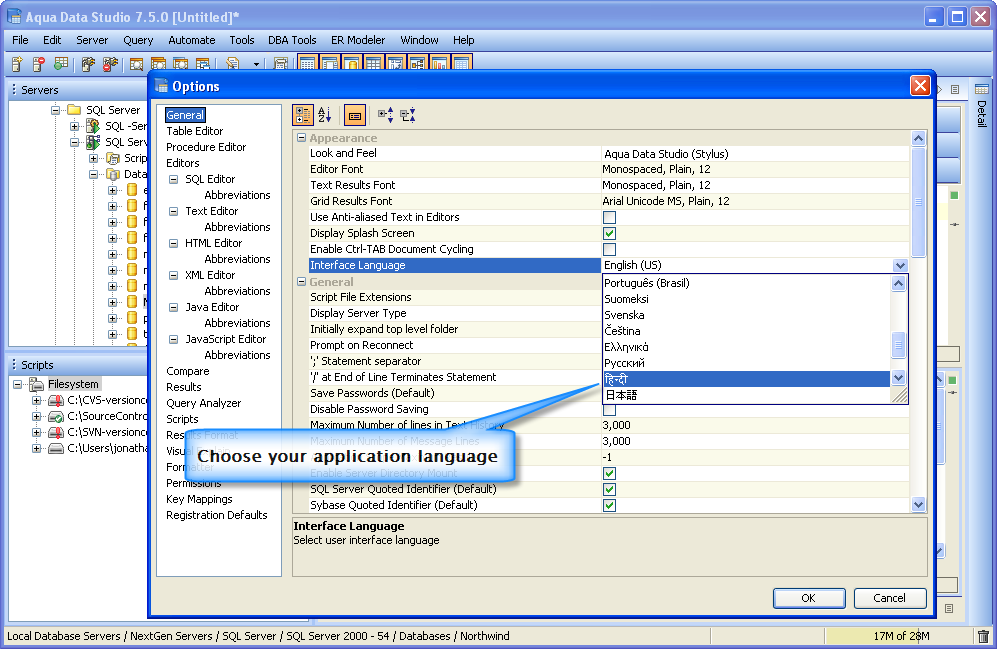Uncheck Sybase Quoted Identifier checkbox
Image resolution: width=997 pixels, height=649 pixels.
(x=609, y=505)
